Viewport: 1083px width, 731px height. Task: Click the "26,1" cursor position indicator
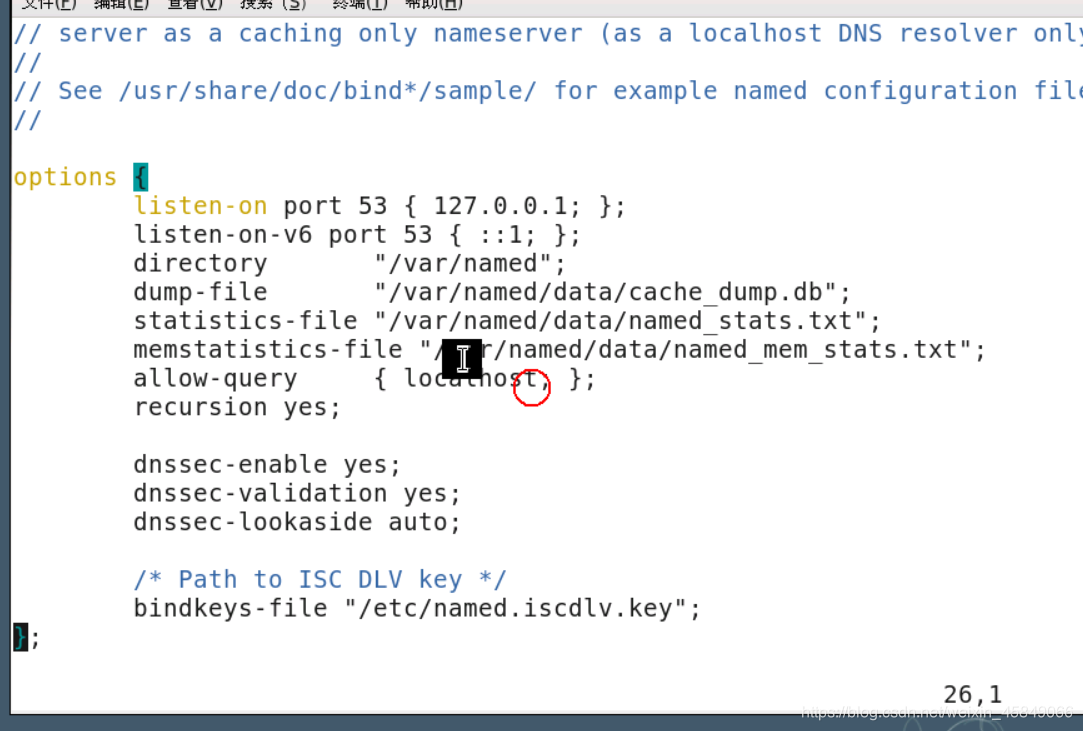tap(972, 694)
